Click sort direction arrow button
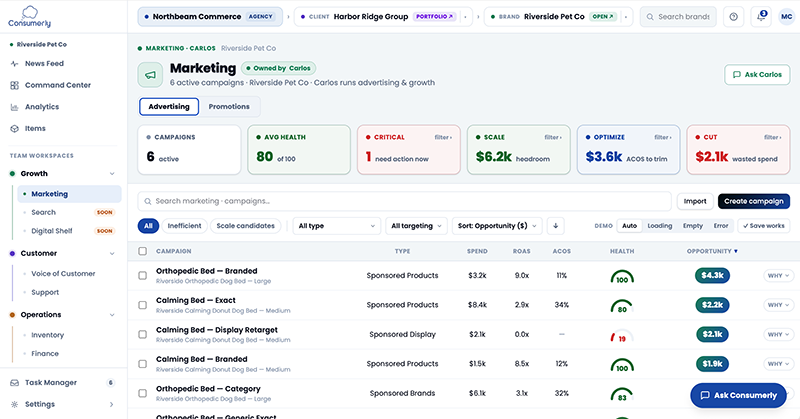 556,226
